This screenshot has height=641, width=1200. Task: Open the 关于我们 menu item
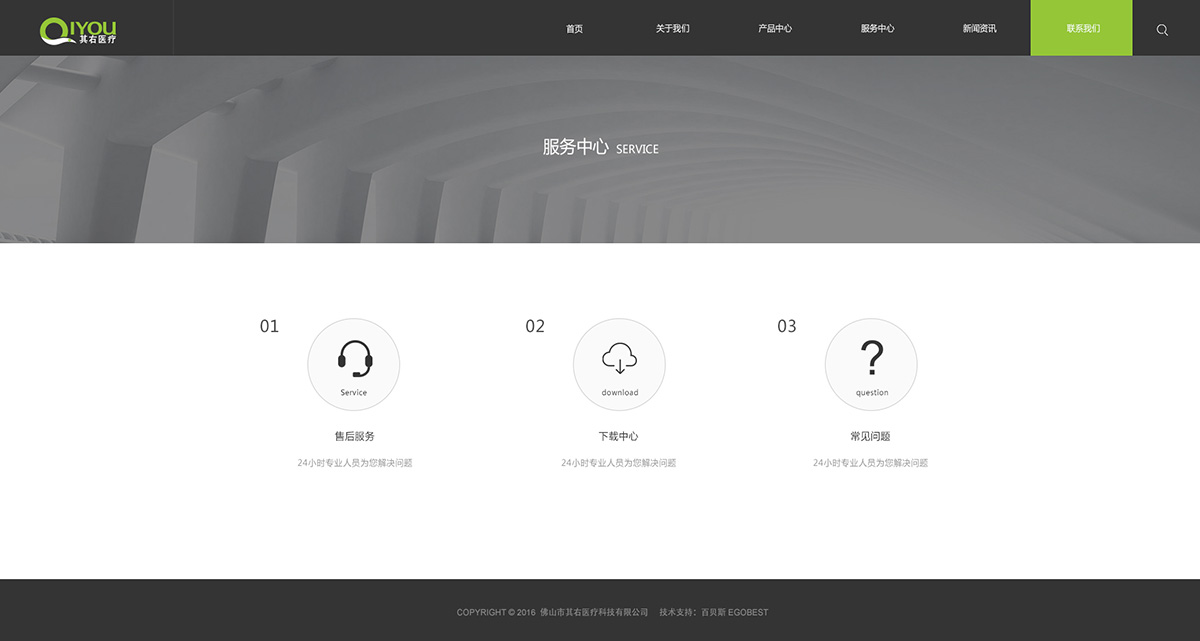[x=673, y=29]
